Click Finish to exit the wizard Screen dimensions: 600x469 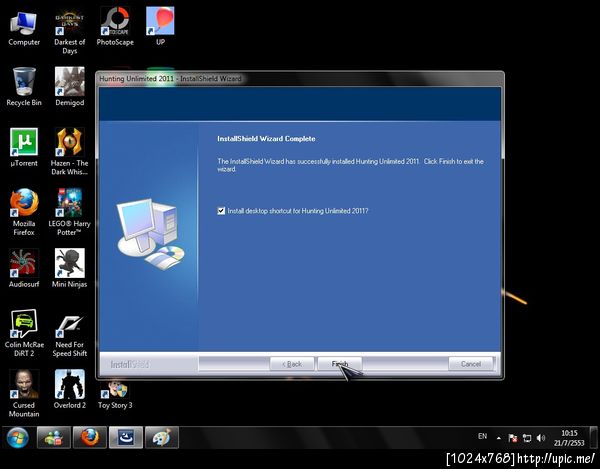pos(340,364)
